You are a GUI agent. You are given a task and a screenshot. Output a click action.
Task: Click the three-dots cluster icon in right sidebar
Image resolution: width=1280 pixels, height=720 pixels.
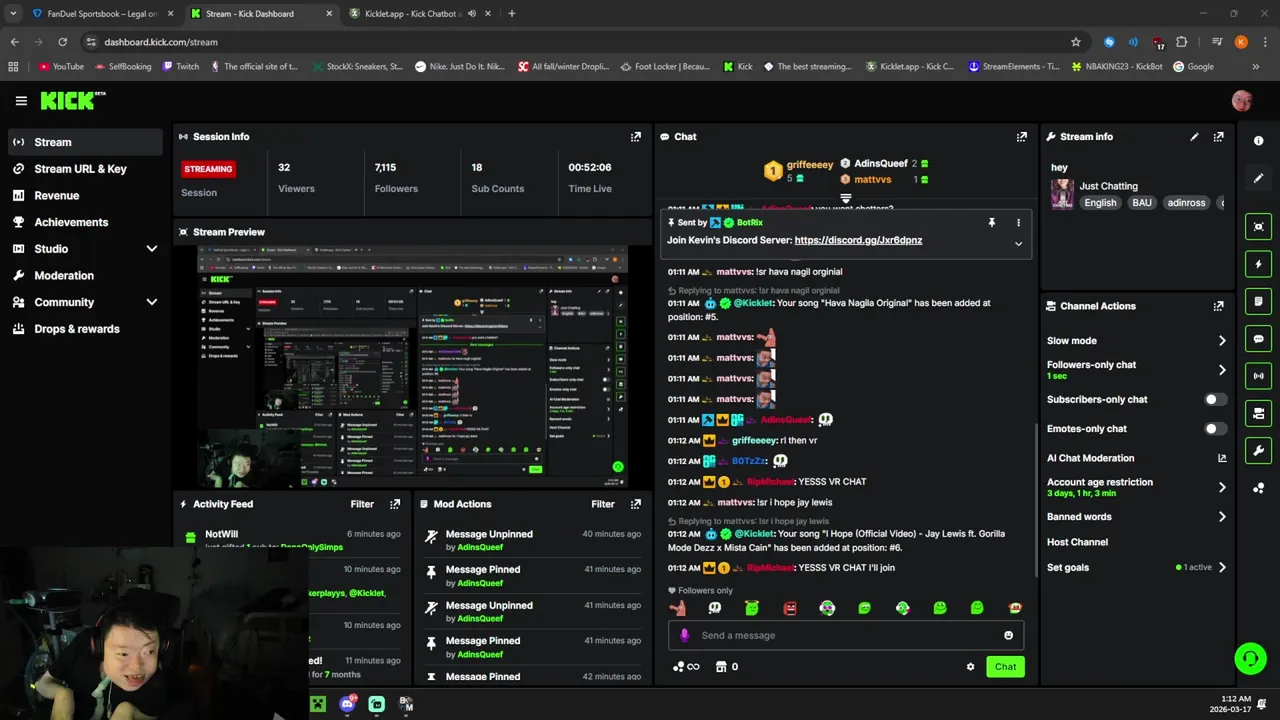1259,488
